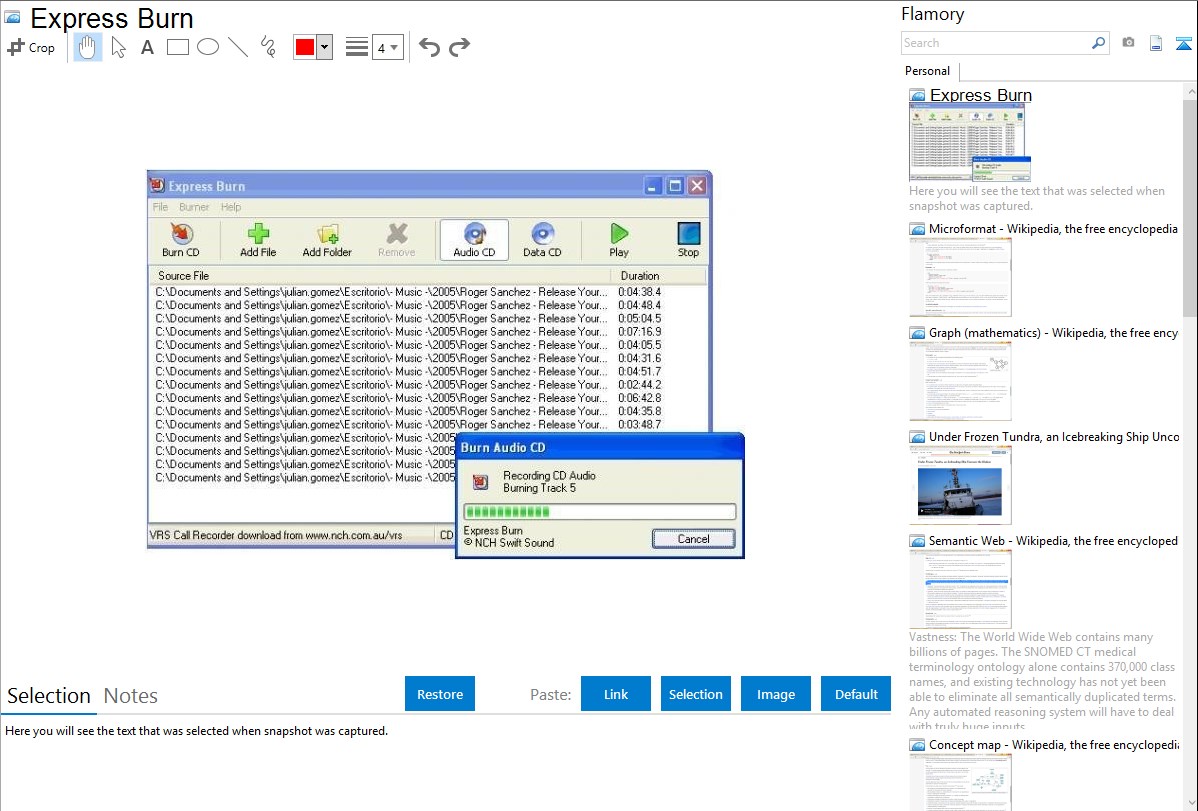
Task: Select the arrow pointer tool
Action: (118, 47)
